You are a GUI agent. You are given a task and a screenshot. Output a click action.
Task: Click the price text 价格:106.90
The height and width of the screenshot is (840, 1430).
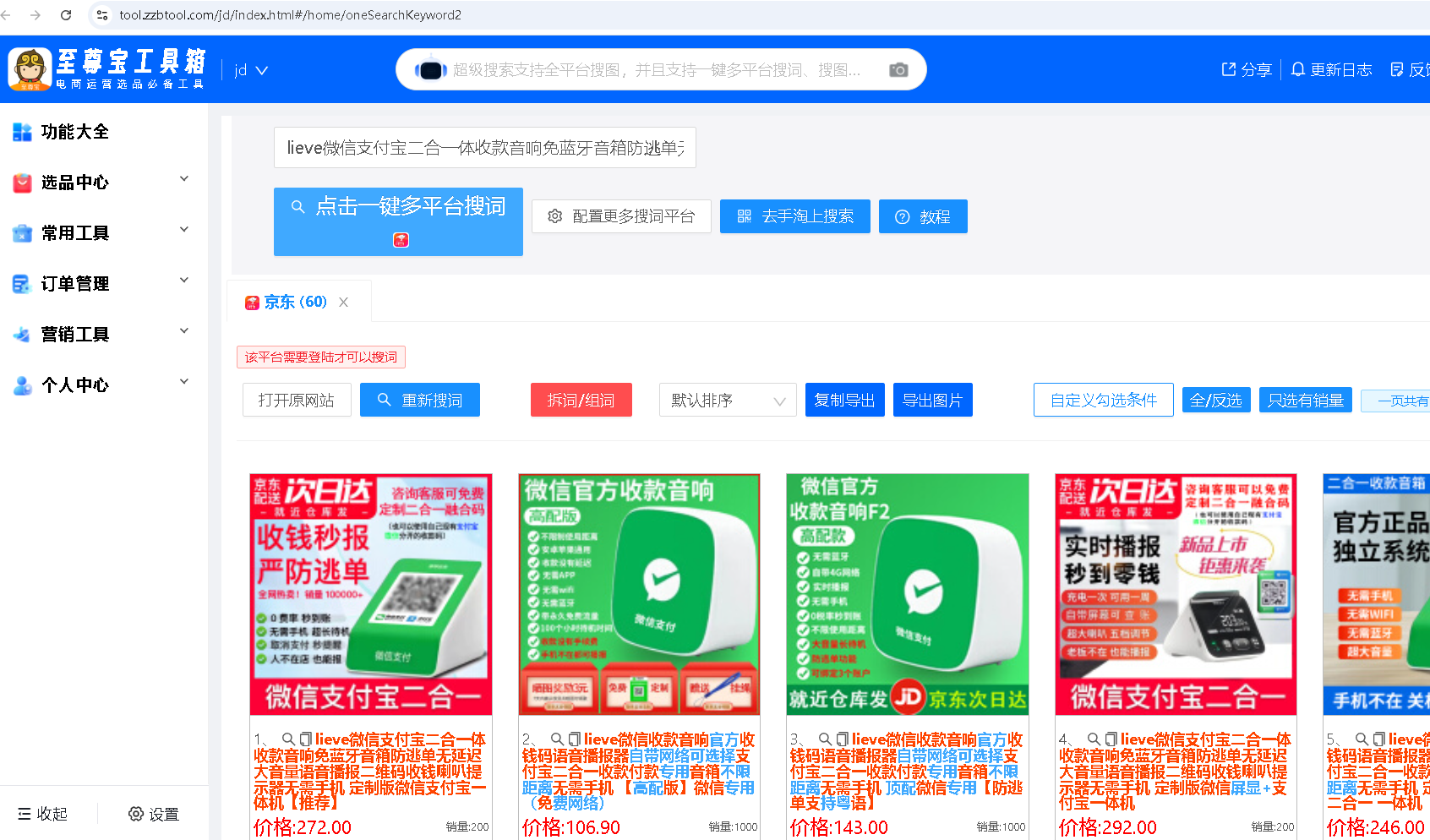pos(571,827)
